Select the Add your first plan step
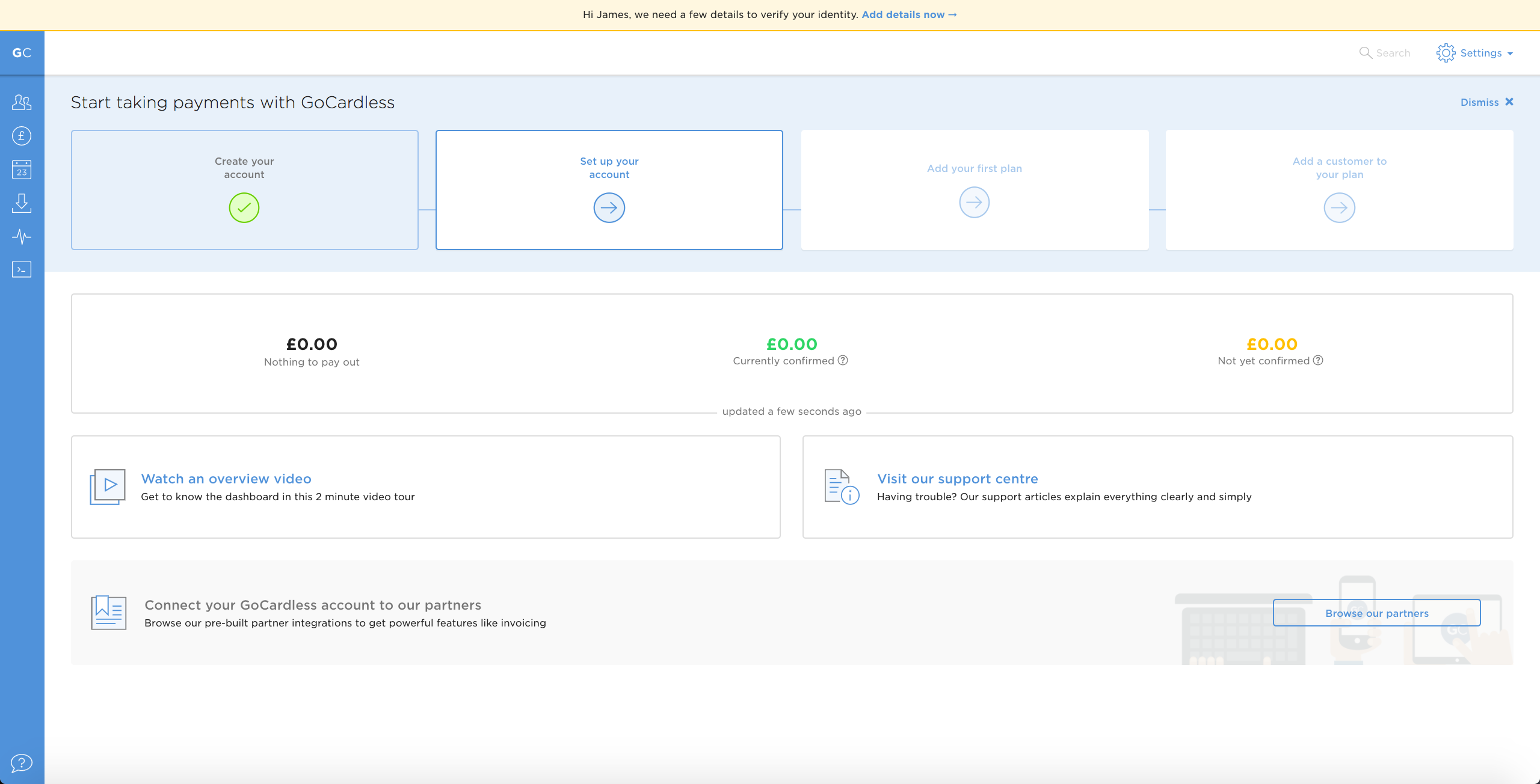 pos(974,190)
